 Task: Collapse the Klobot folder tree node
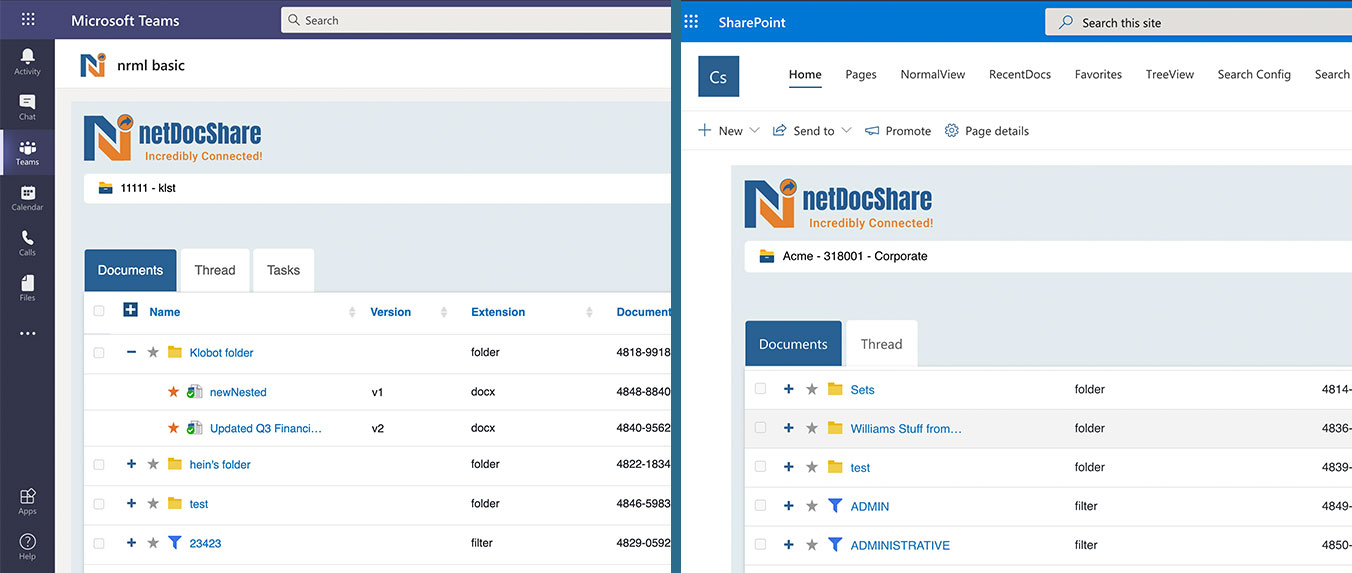click(x=131, y=352)
